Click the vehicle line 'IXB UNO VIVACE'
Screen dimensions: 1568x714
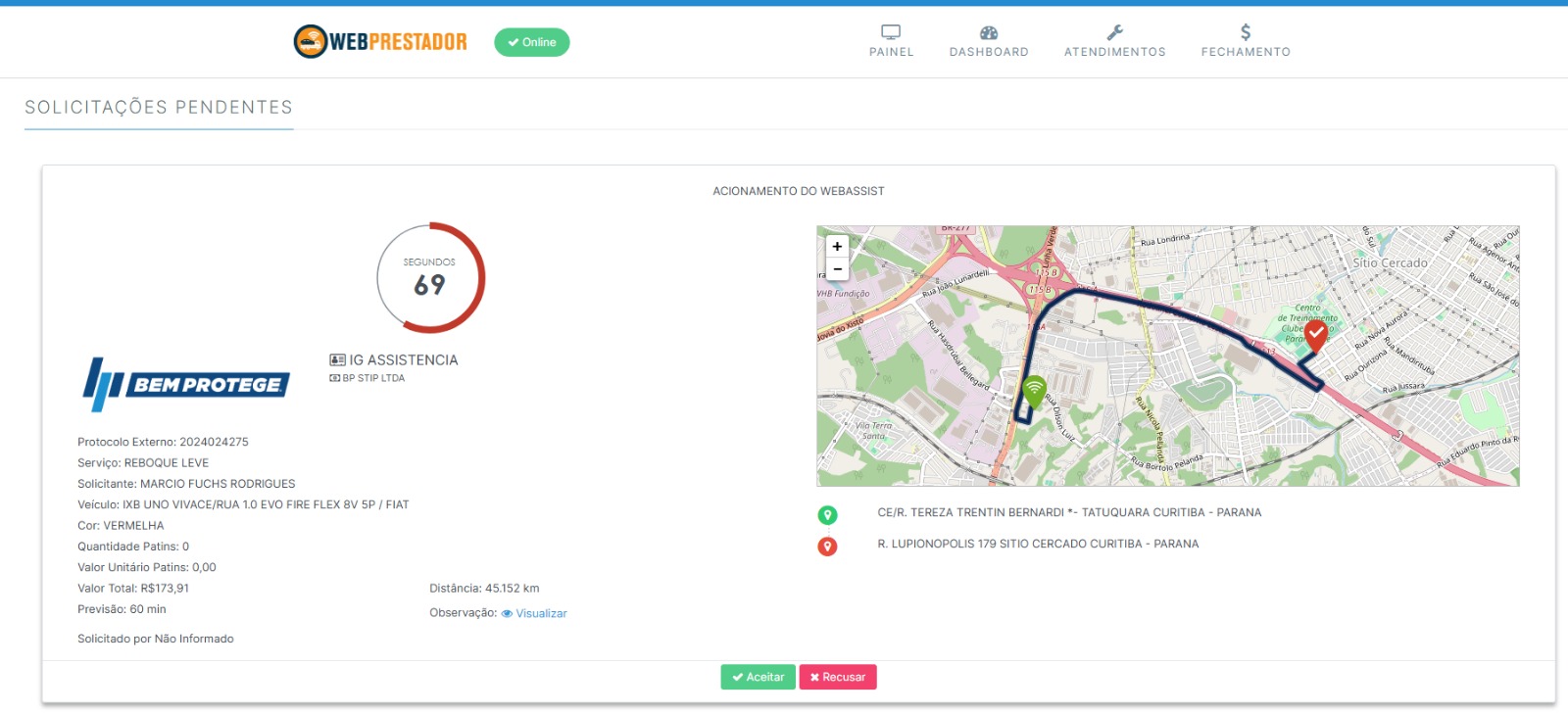[243, 505]
